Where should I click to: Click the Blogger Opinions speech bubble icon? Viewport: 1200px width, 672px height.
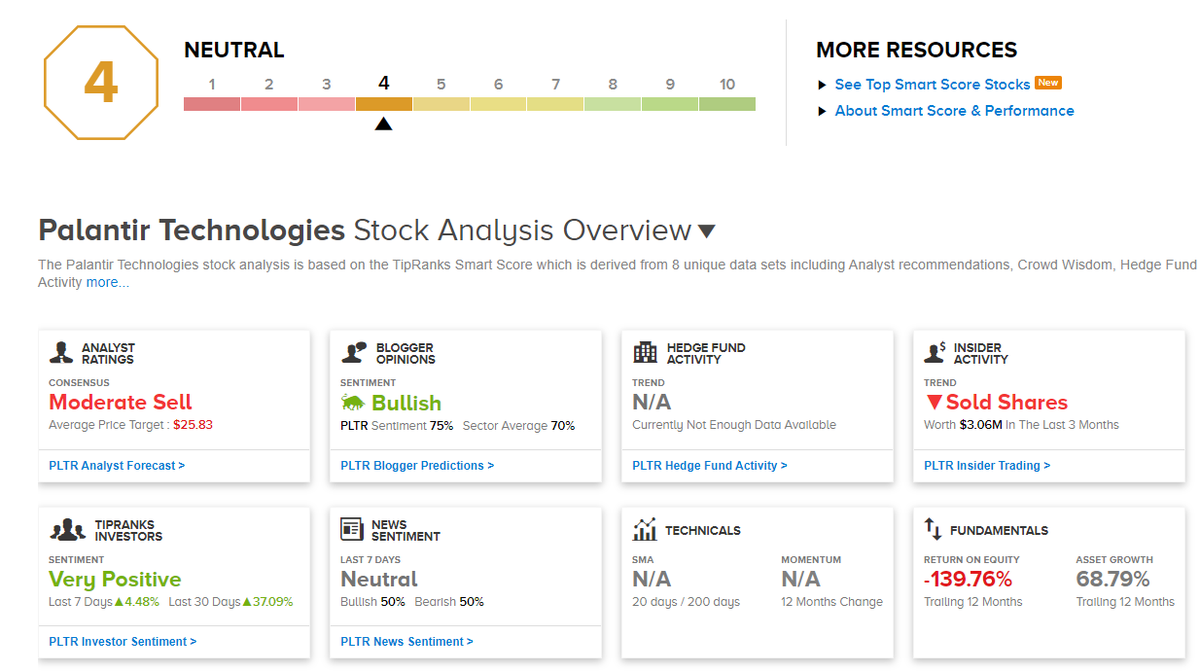[354, 353]
